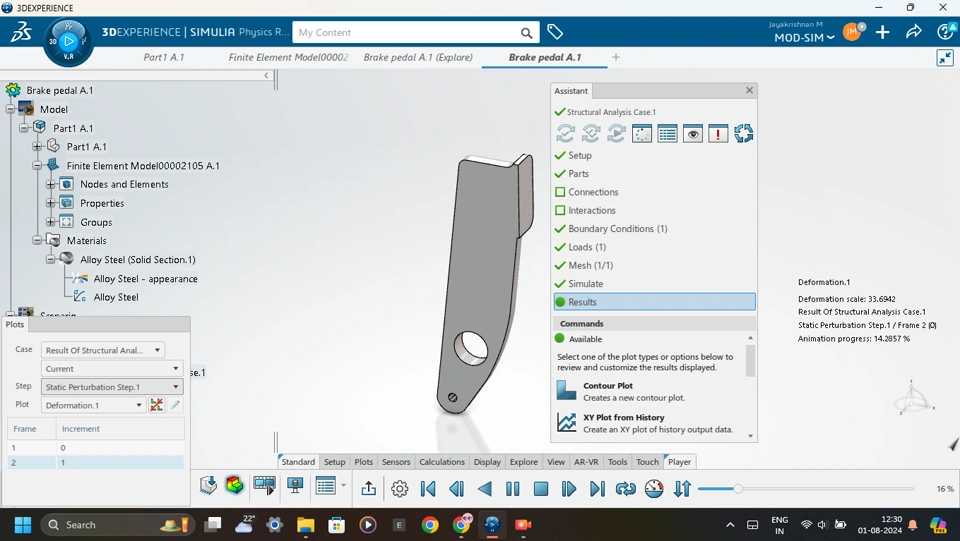Select the Results step in Assistant
Viewport: 960px width, 541px height.
[x=654, y=302]
